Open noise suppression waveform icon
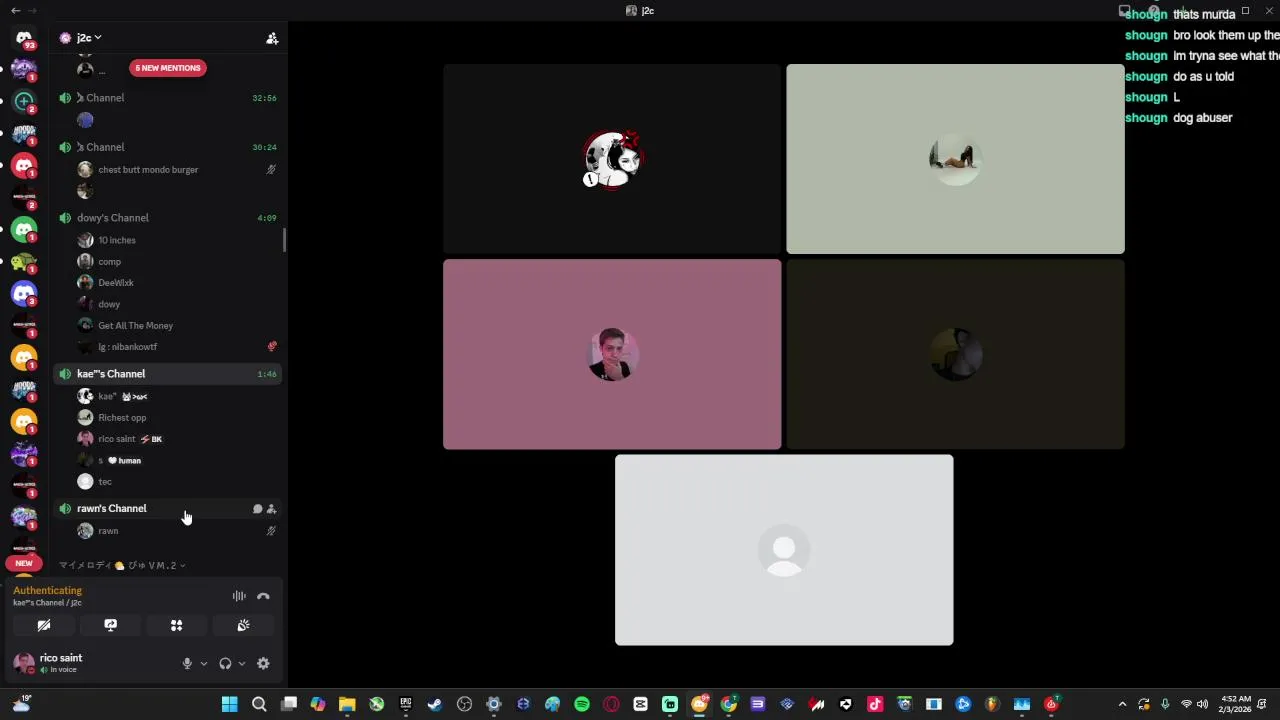 point(239,596)
